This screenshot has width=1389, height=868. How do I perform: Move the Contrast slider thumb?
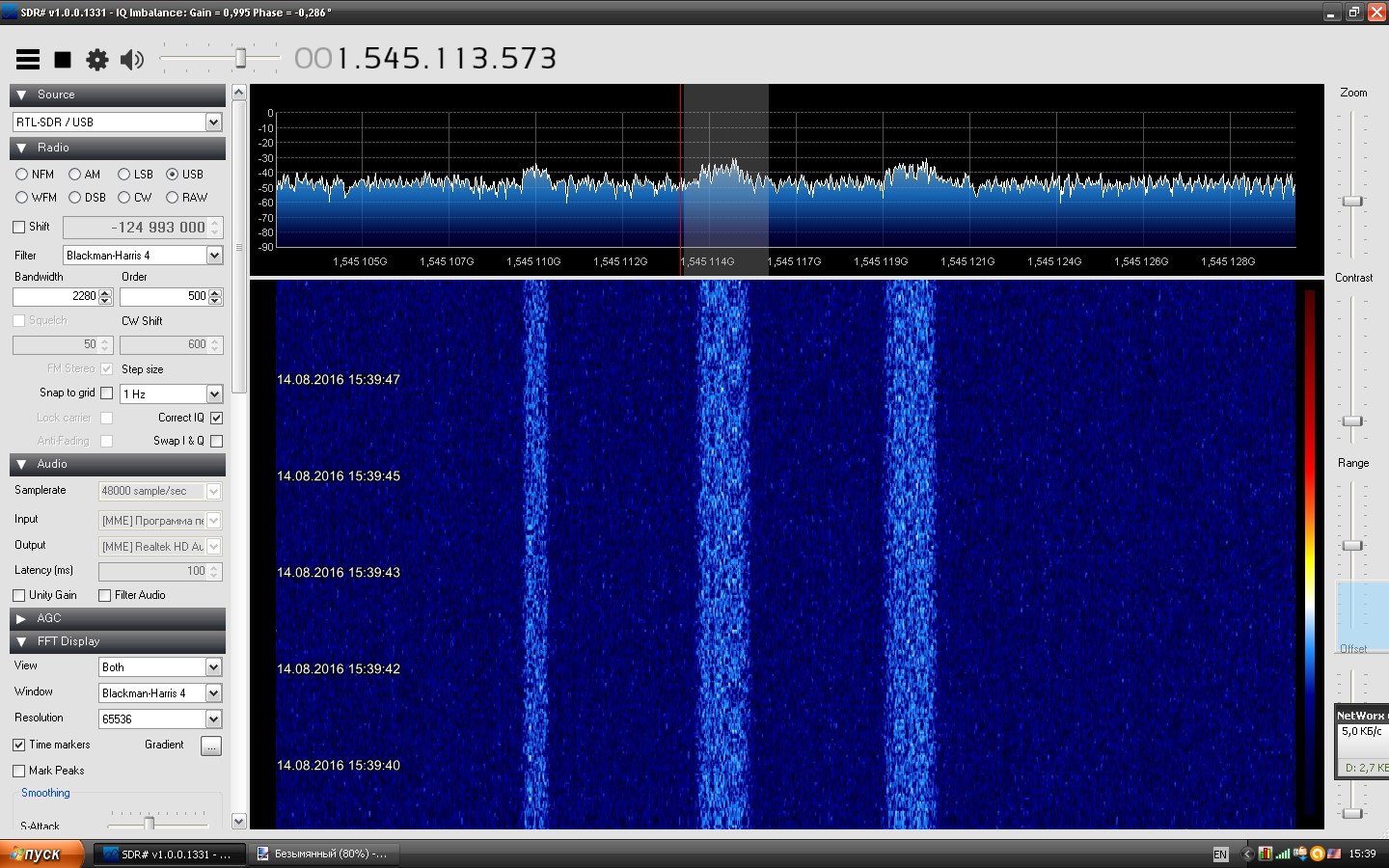pyautogui.click(x=1352, y=421)
